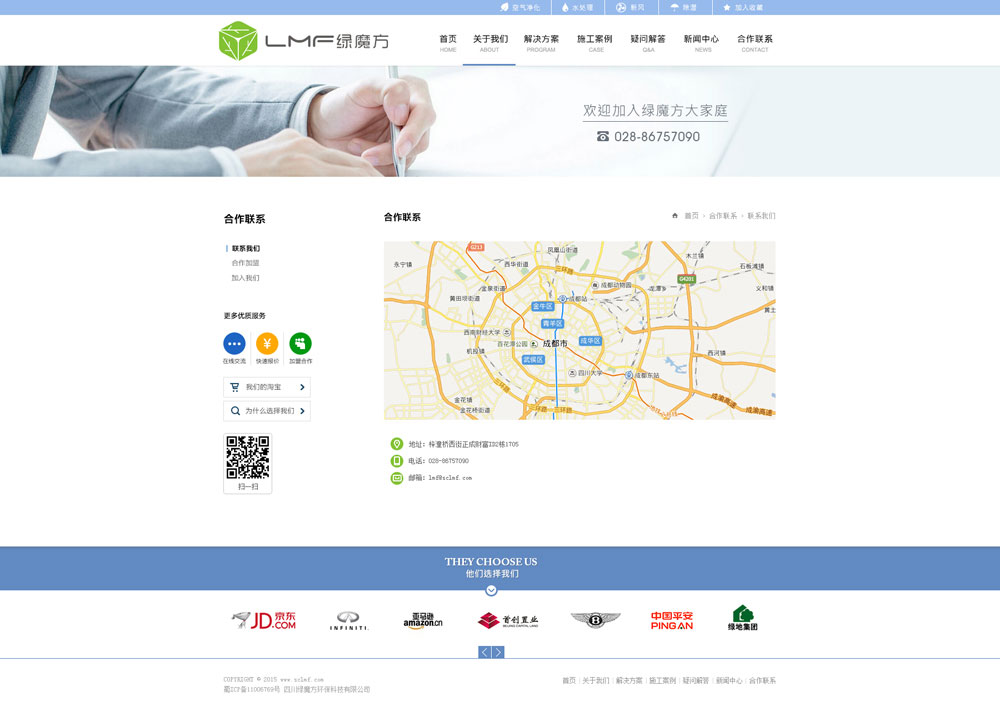
Task: Click the Infiniti partner logo
Action: [349, 620]
